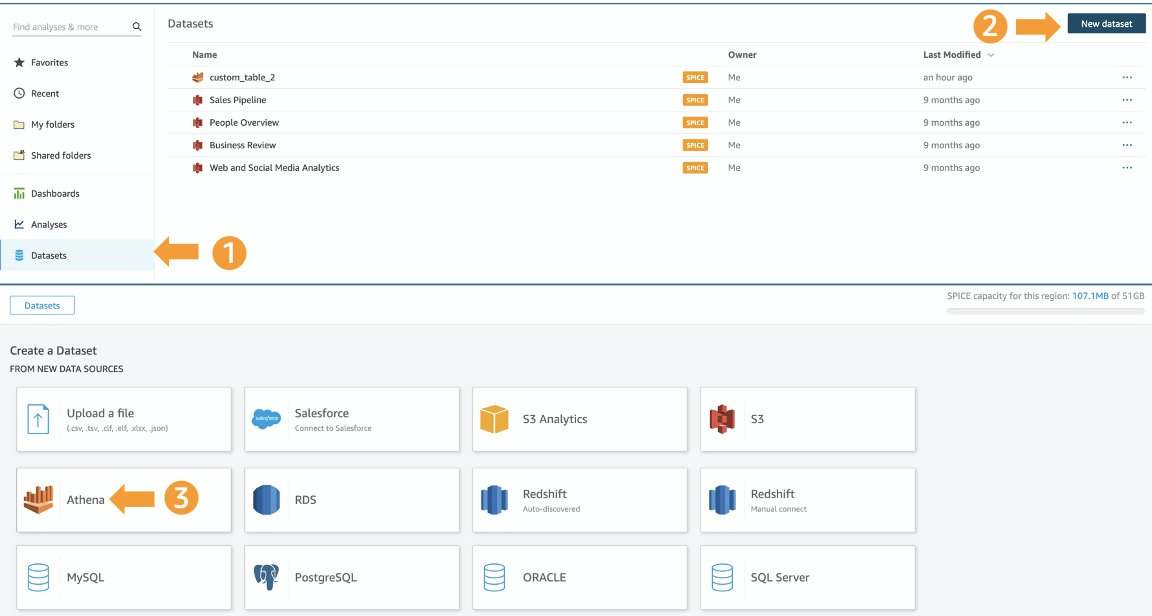
Task: Click the Business Review dataset name
Action: [x=242, y=146]
